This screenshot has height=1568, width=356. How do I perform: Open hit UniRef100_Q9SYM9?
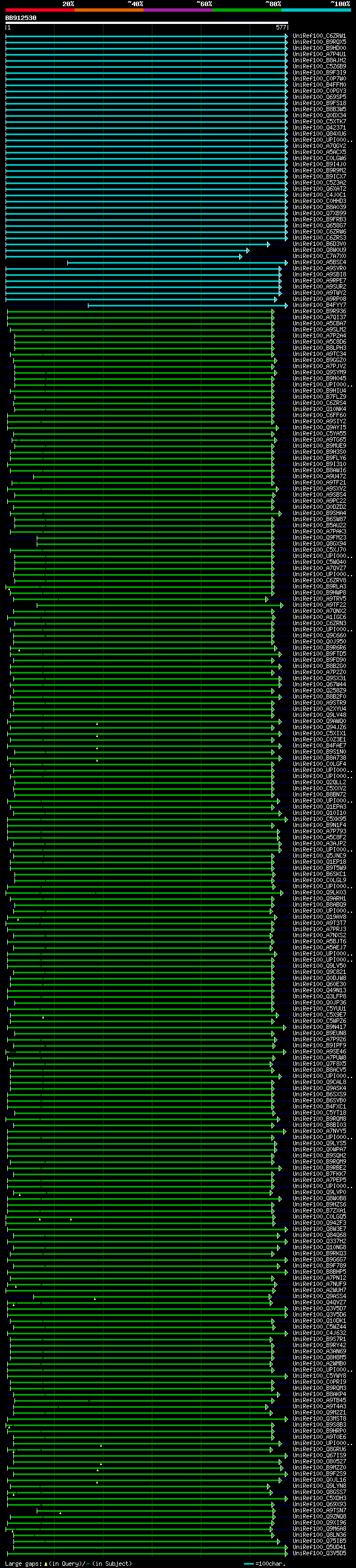[x=319, y=373]
